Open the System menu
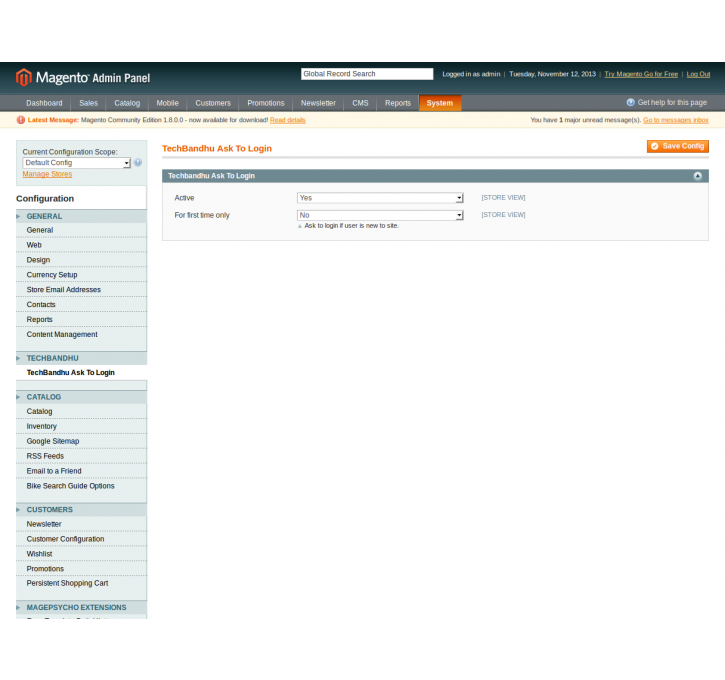 [440, 103]
